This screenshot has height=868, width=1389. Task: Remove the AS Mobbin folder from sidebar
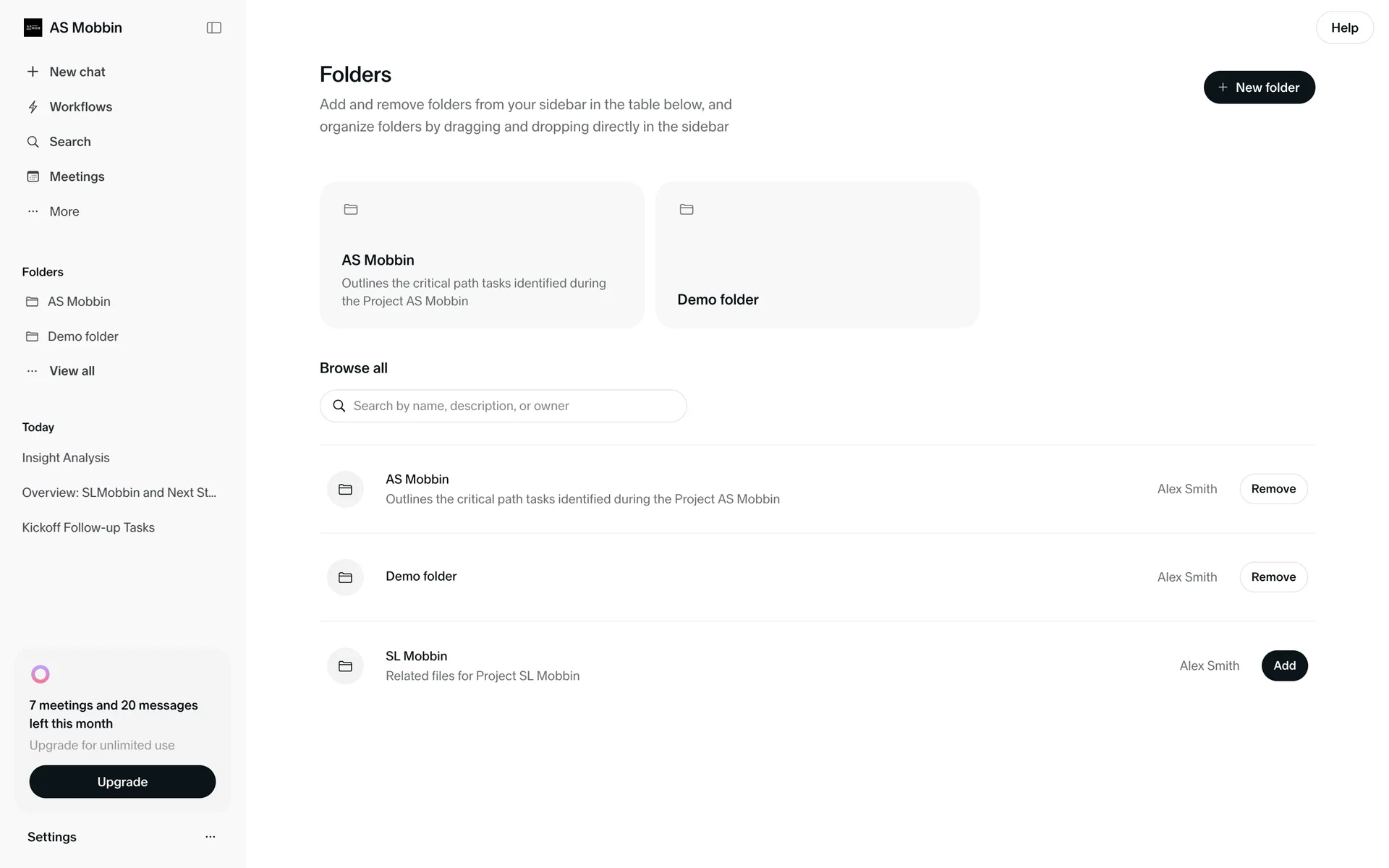(1273, 489)
